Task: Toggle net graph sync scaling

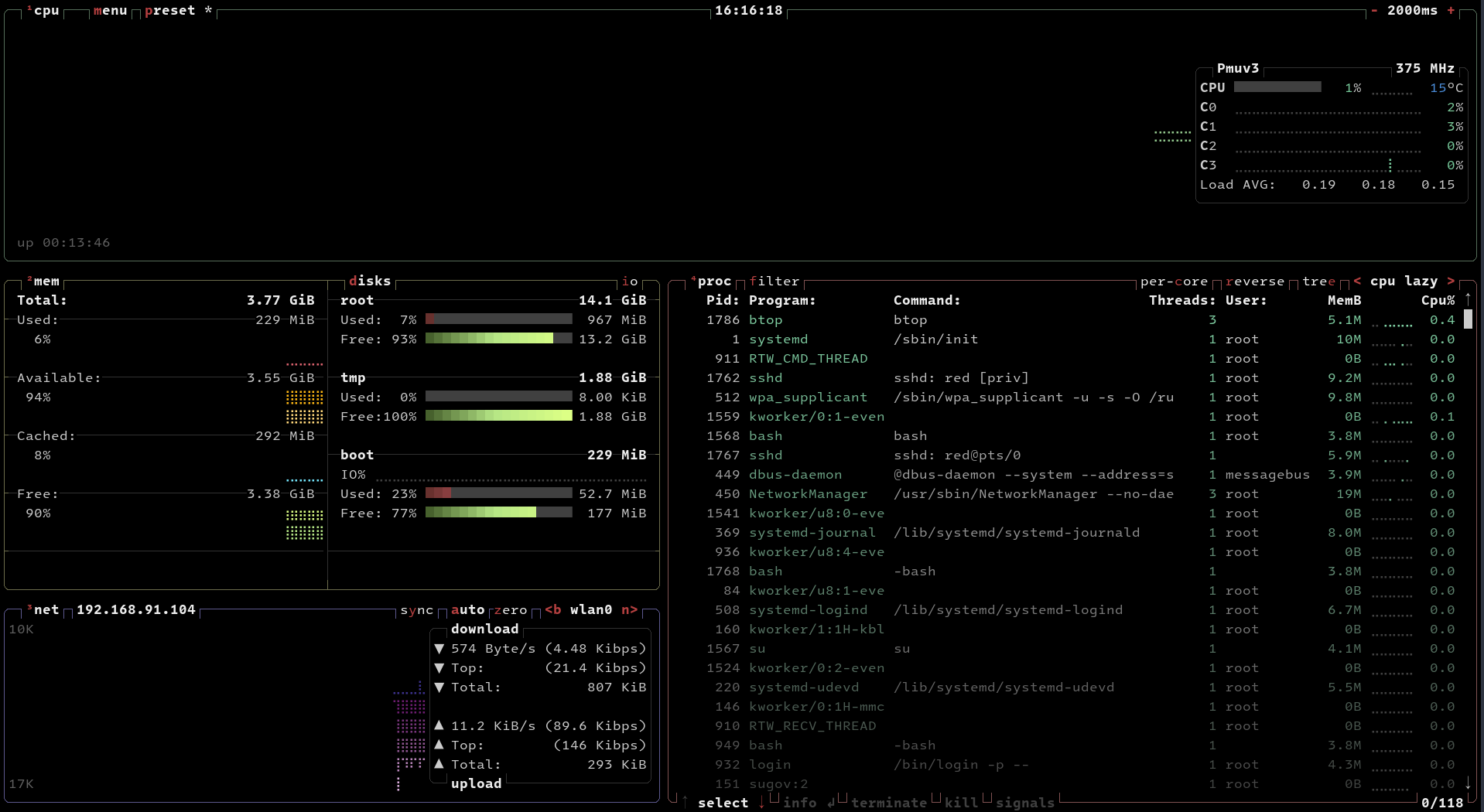Action: tap(416, 610)
